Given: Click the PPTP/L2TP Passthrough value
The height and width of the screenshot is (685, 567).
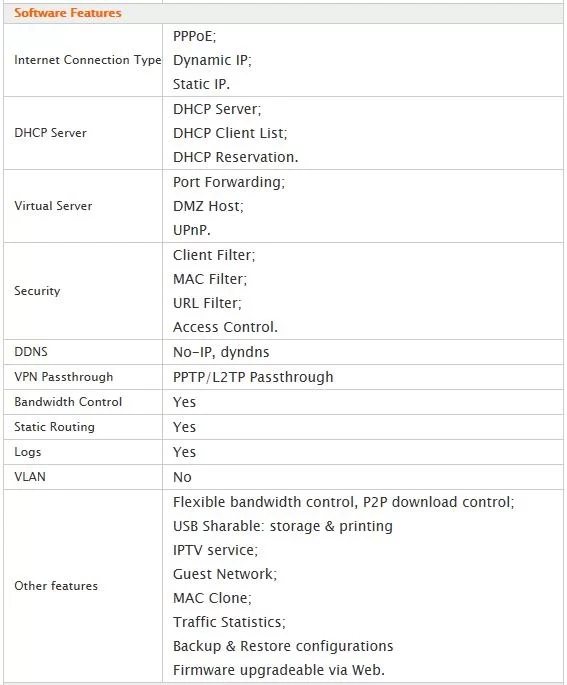Looking at the screenshot, I should pyautogui.click(x=253, y=377).
